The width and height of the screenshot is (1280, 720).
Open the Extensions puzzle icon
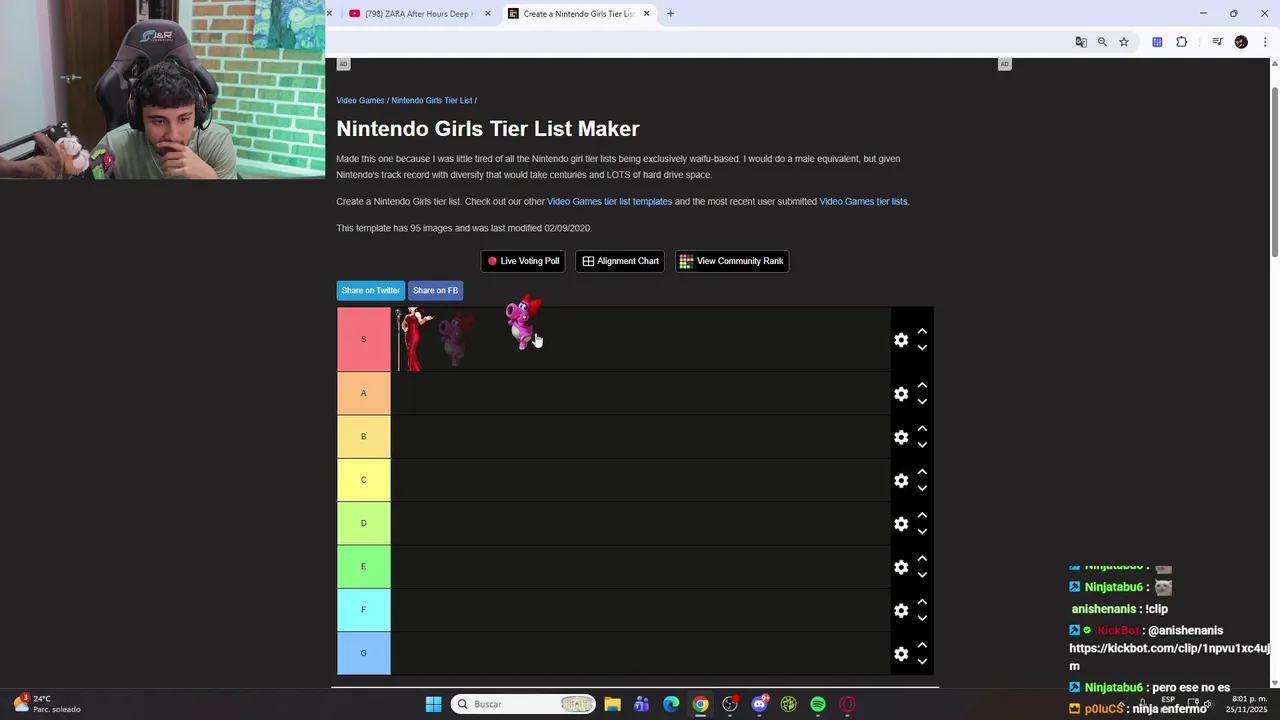[1181, 42]
